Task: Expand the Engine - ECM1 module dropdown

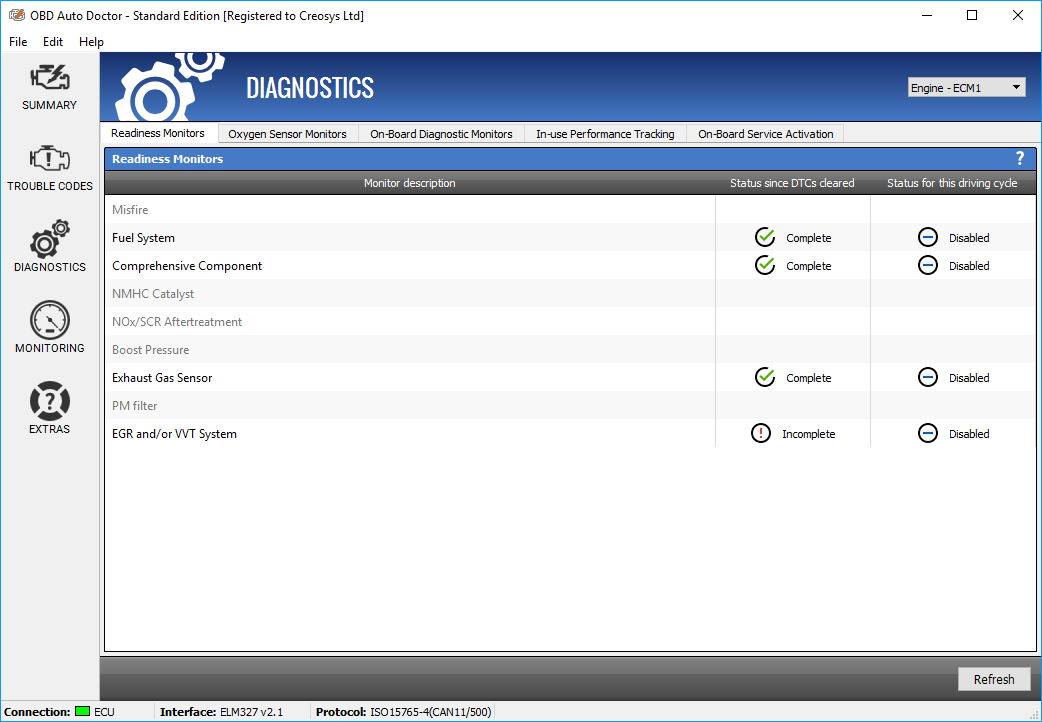Action: (x=967, y=88)
